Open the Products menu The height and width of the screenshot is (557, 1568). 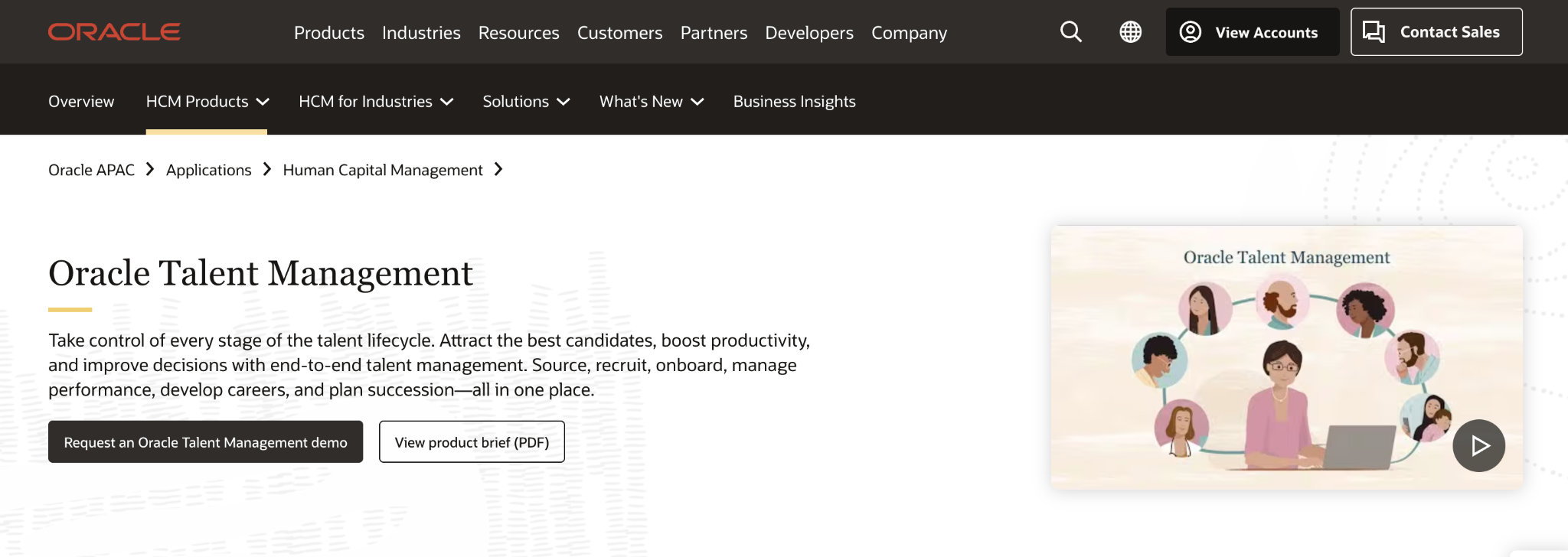329,33
